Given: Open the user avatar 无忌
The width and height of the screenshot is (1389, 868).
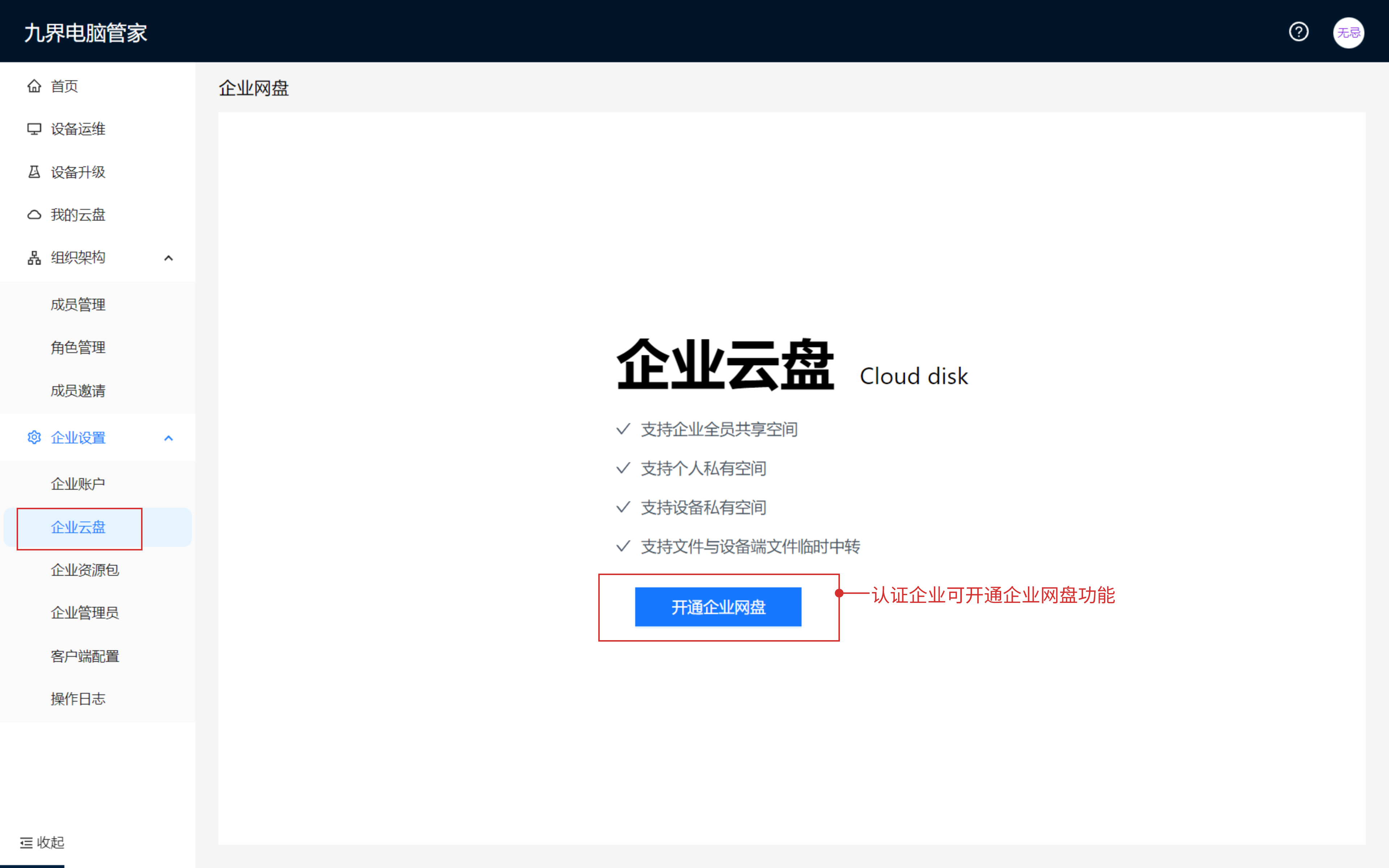Looking at the screenshot, I should [x=1348, y=33].
